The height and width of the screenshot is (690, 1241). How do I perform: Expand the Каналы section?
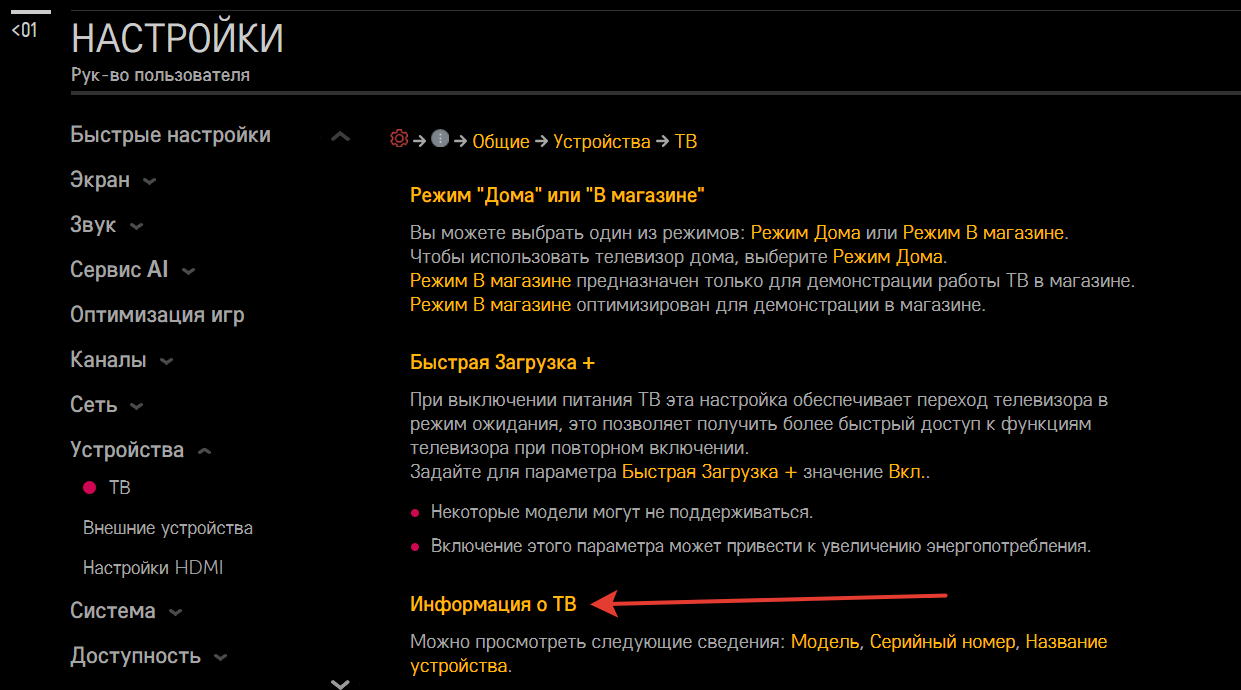166,361
